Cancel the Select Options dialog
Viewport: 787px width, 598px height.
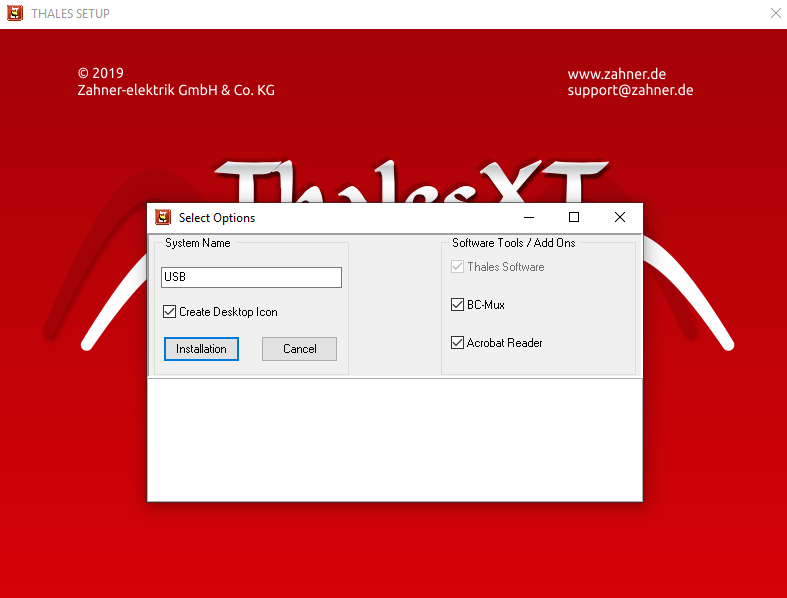coord(299,349)
